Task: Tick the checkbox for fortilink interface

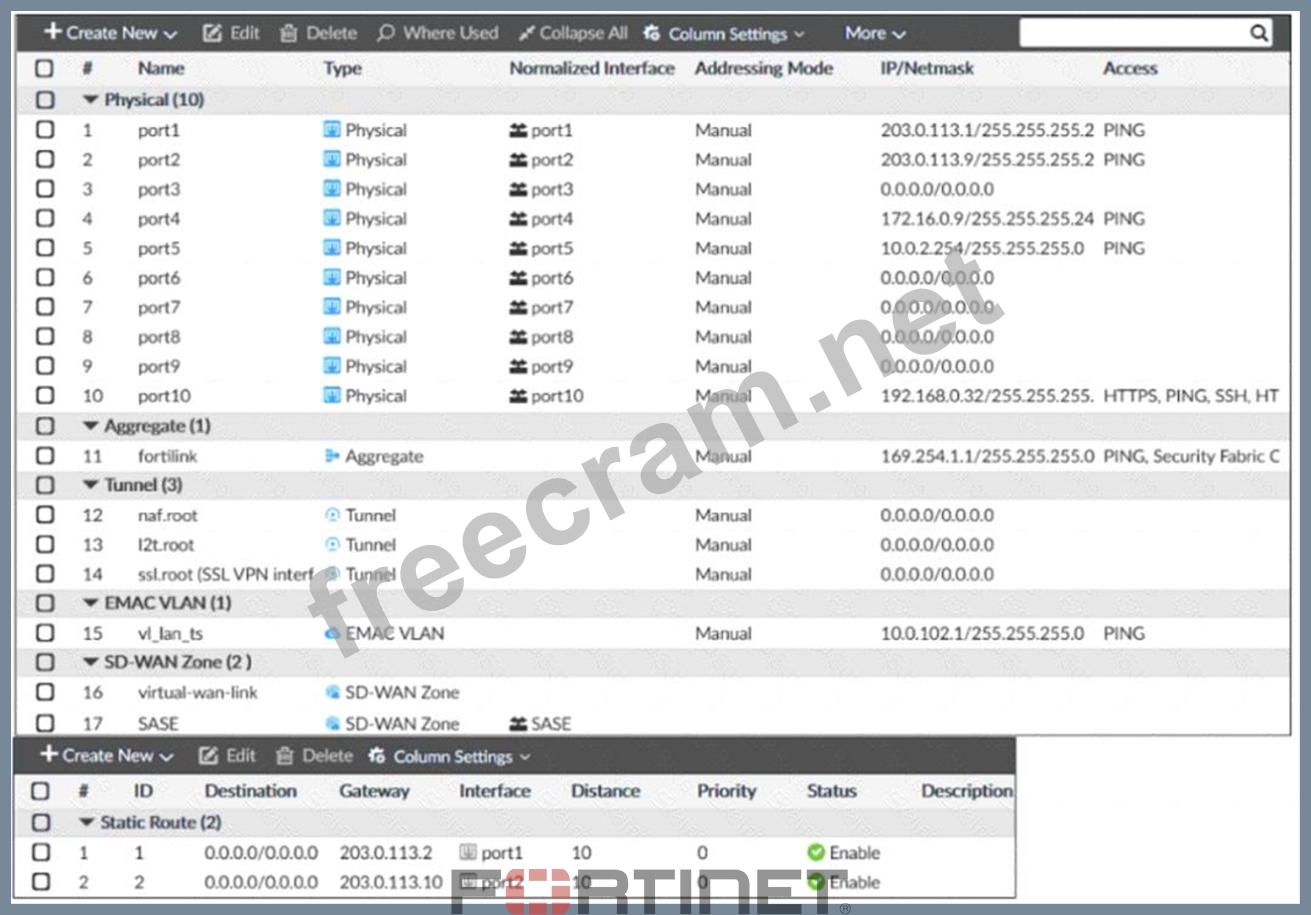Action: 45,456
